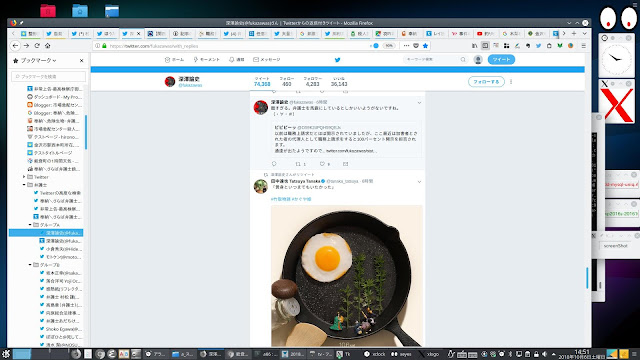
Task: Collapse the グループB bookmark folder
Action: click(30, 265)
